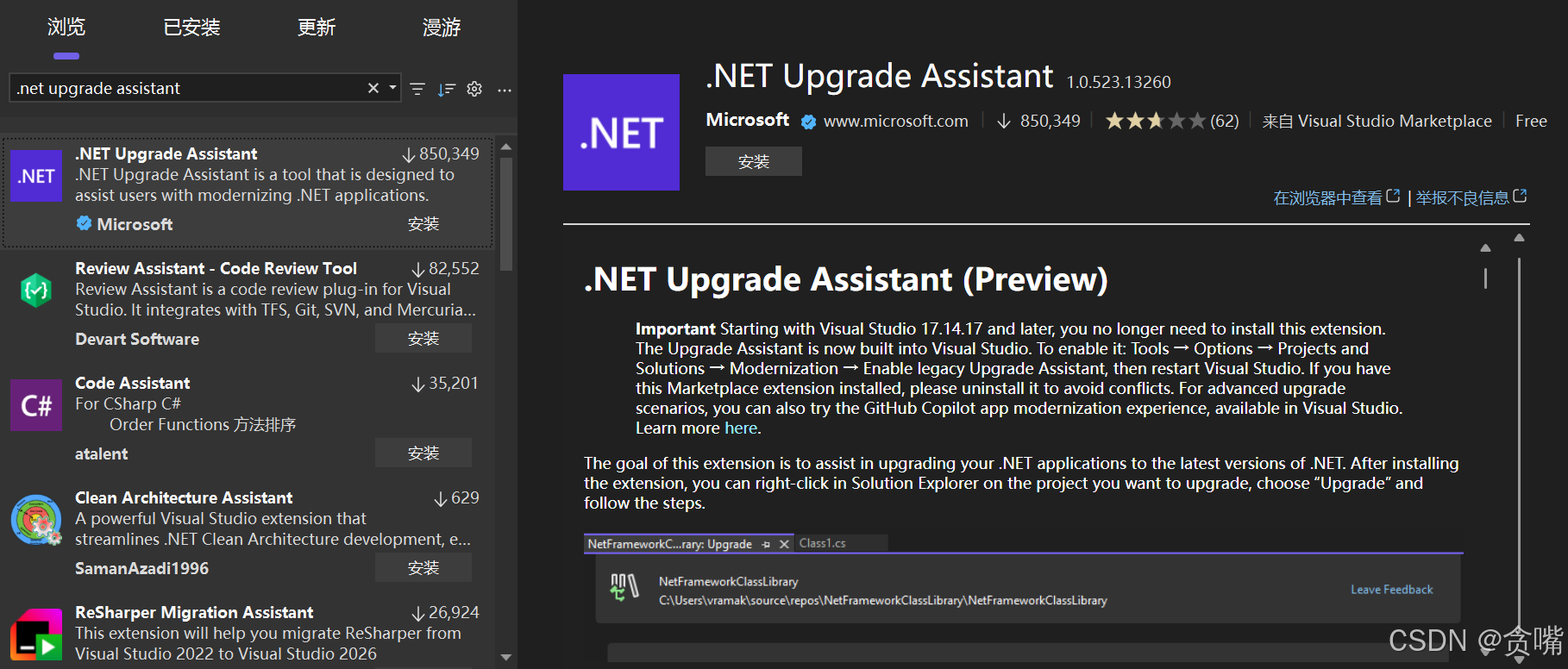1568x669 pixels.
Task: Open the ReSharper Migration Assistant title
Action: (x=194, y=612)
